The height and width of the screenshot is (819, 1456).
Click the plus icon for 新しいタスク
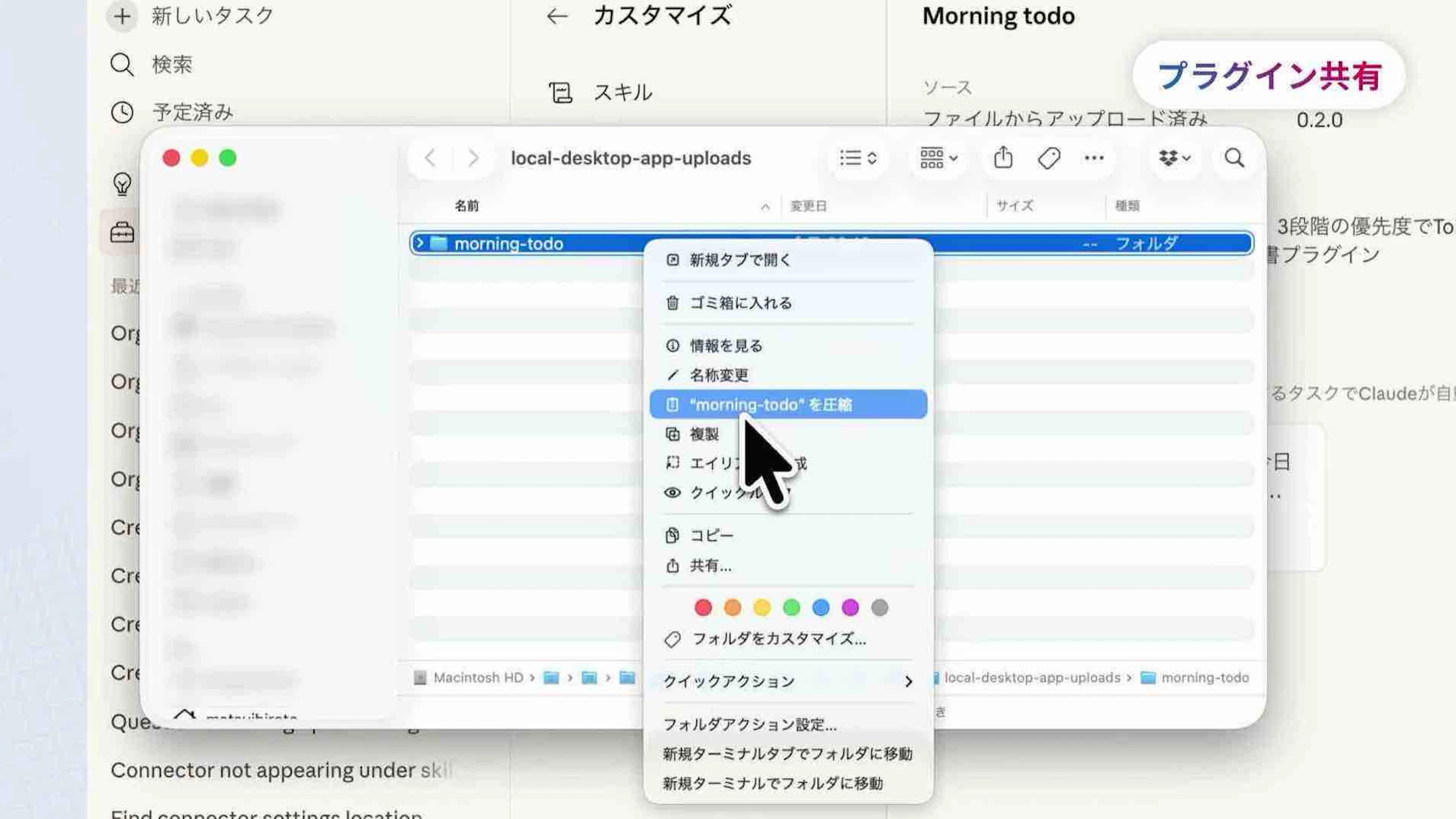pyautogui.click(x=122, y=16)
